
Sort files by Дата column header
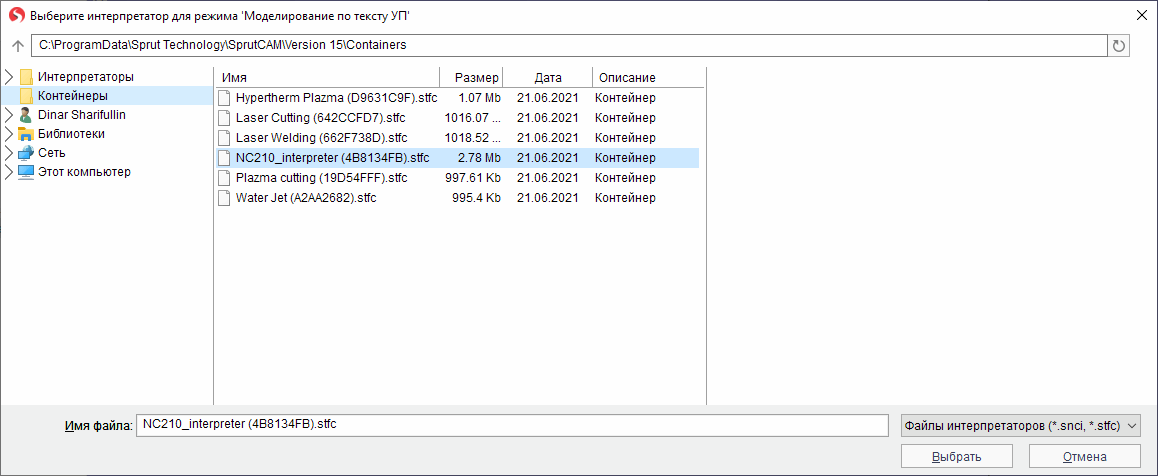548,77
